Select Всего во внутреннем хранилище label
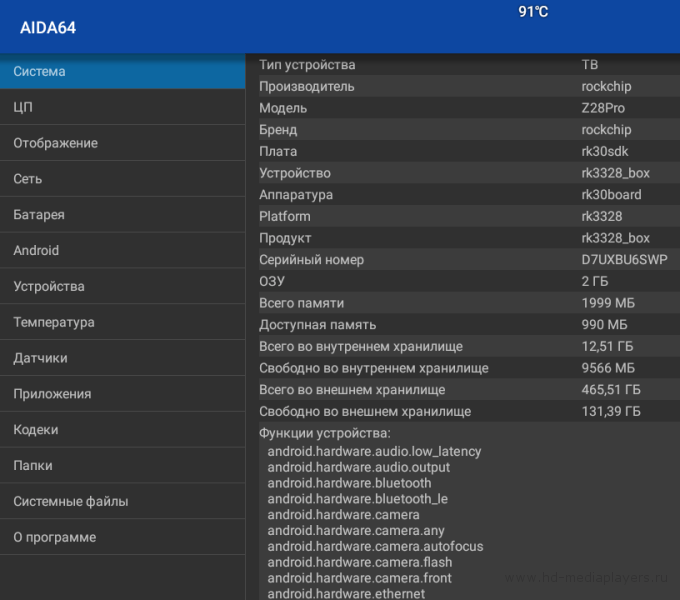The width and height of the screenshot is (680, 600). tap(361, 347)
